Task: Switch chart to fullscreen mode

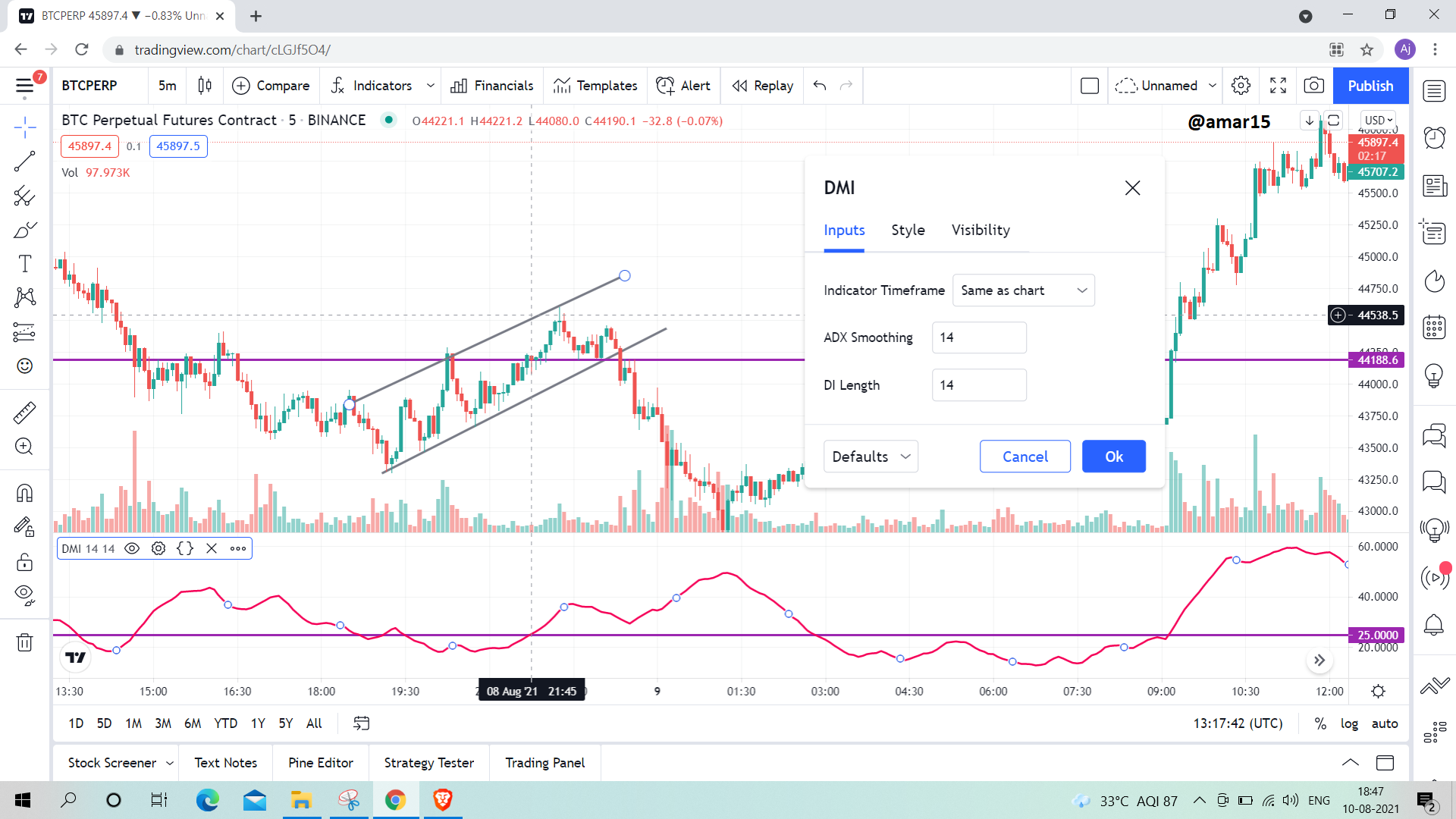Action: tap(1278, 86)
